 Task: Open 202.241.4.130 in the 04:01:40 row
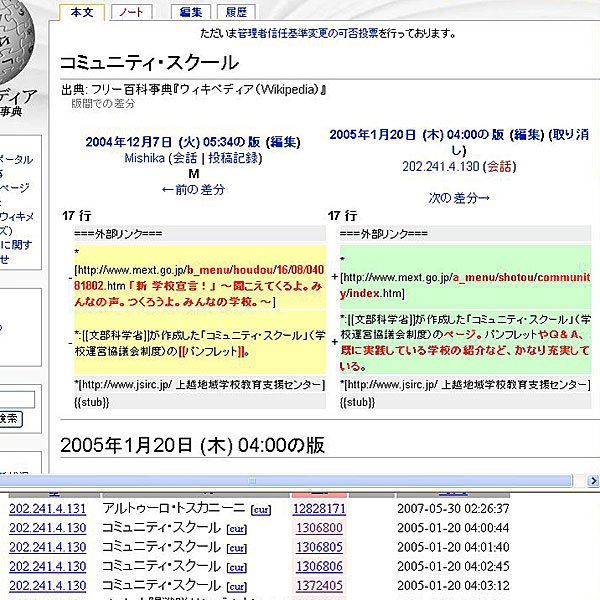pyautogui.click(x=48, y=547)
